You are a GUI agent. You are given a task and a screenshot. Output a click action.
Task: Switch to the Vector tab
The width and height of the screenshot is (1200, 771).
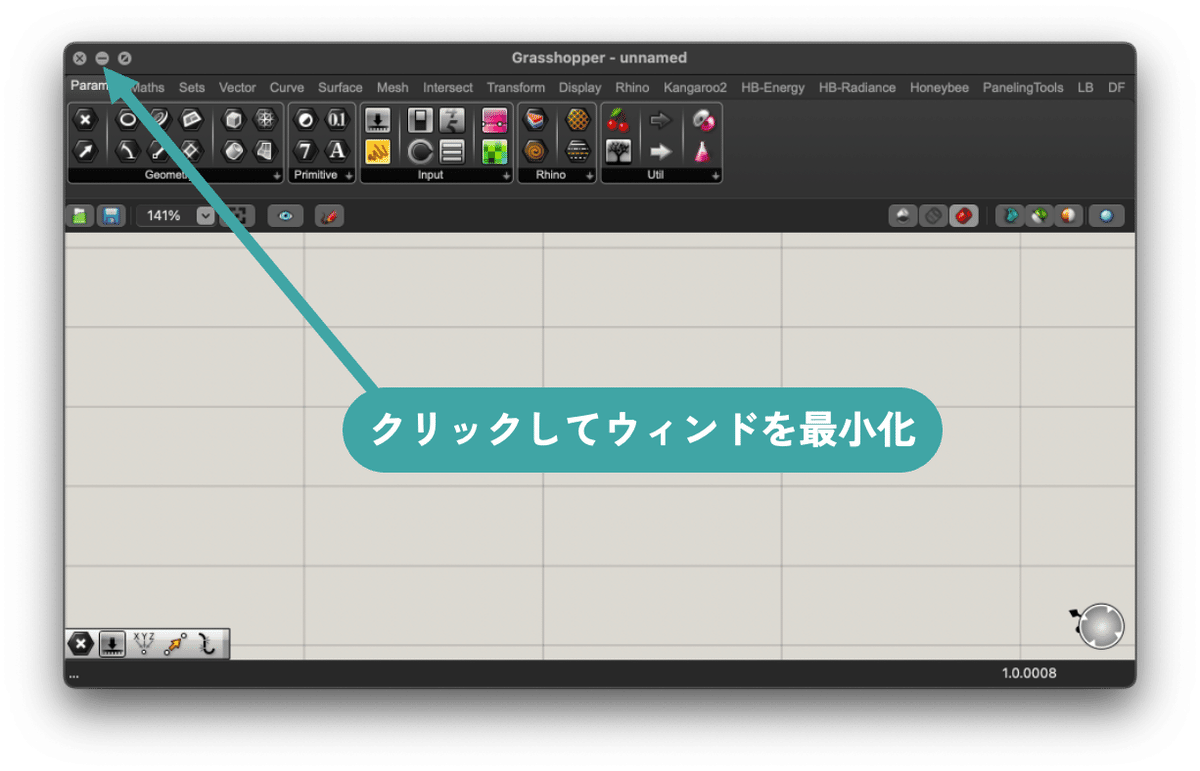point(238,87)
